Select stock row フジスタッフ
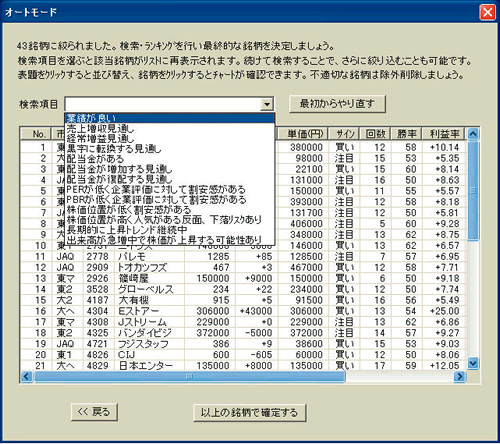The height and width of the screenshot is (444, 500). 243,344
